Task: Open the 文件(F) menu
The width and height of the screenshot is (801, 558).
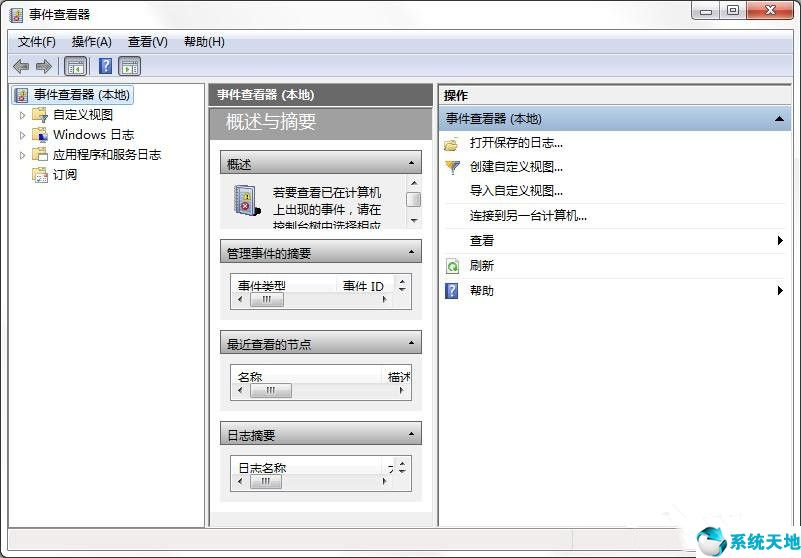Action: (36, 42)
